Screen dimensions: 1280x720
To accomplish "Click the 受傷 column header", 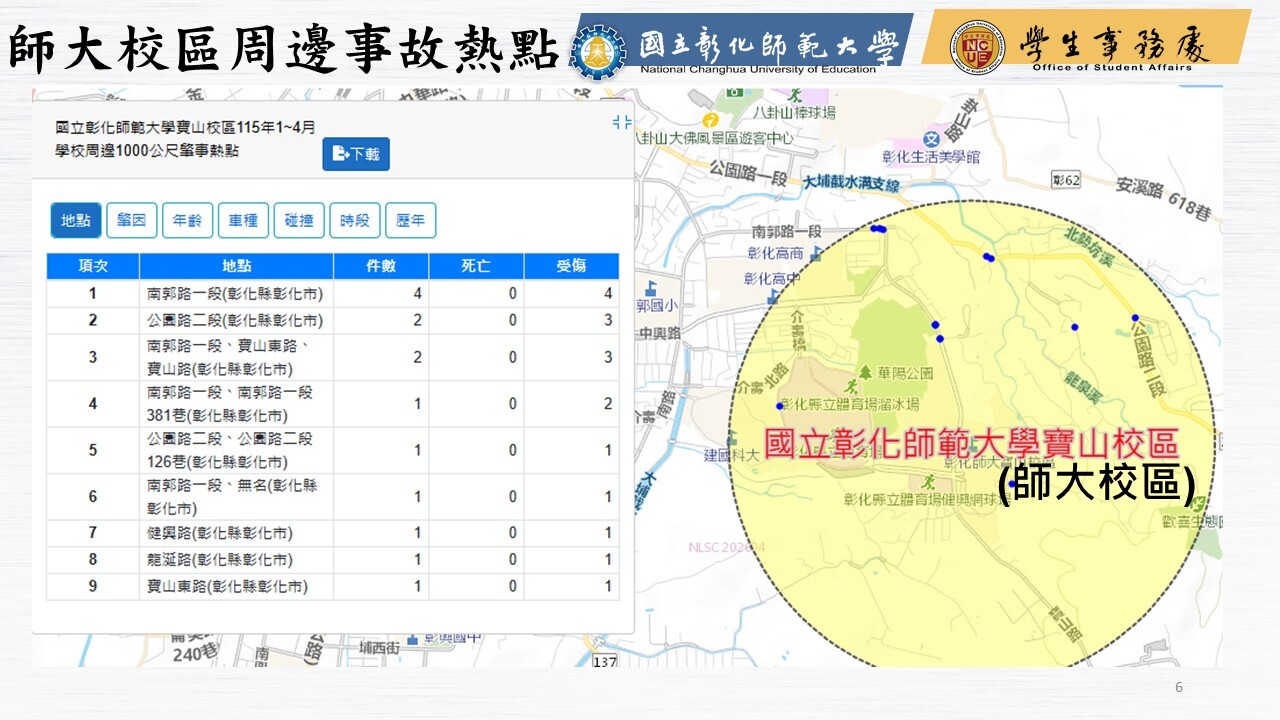I will pyautogui.click(x=571, y=266).
